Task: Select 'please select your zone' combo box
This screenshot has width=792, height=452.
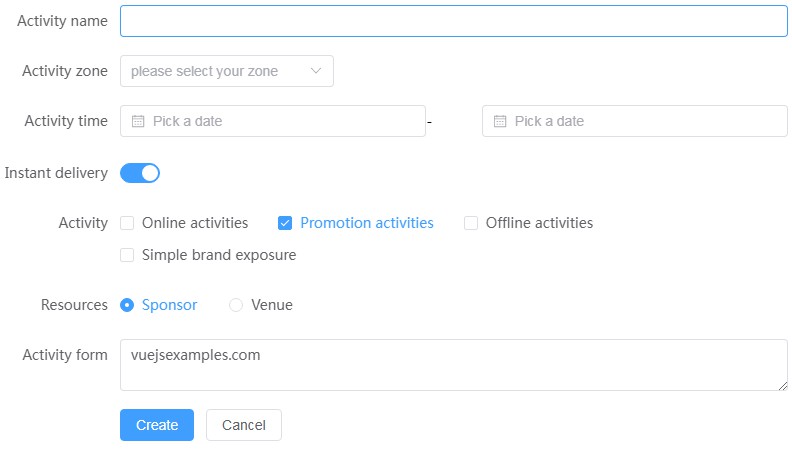Action: [x=216, y=71]
